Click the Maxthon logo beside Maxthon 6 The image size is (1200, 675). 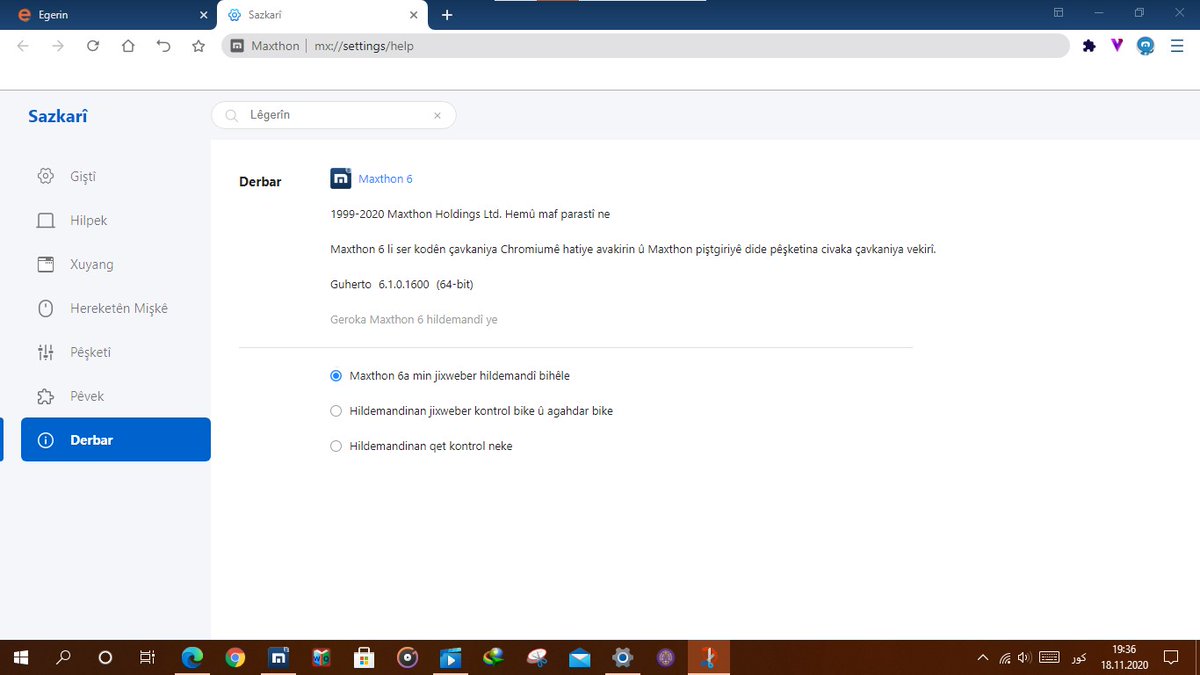pos(340,178)
